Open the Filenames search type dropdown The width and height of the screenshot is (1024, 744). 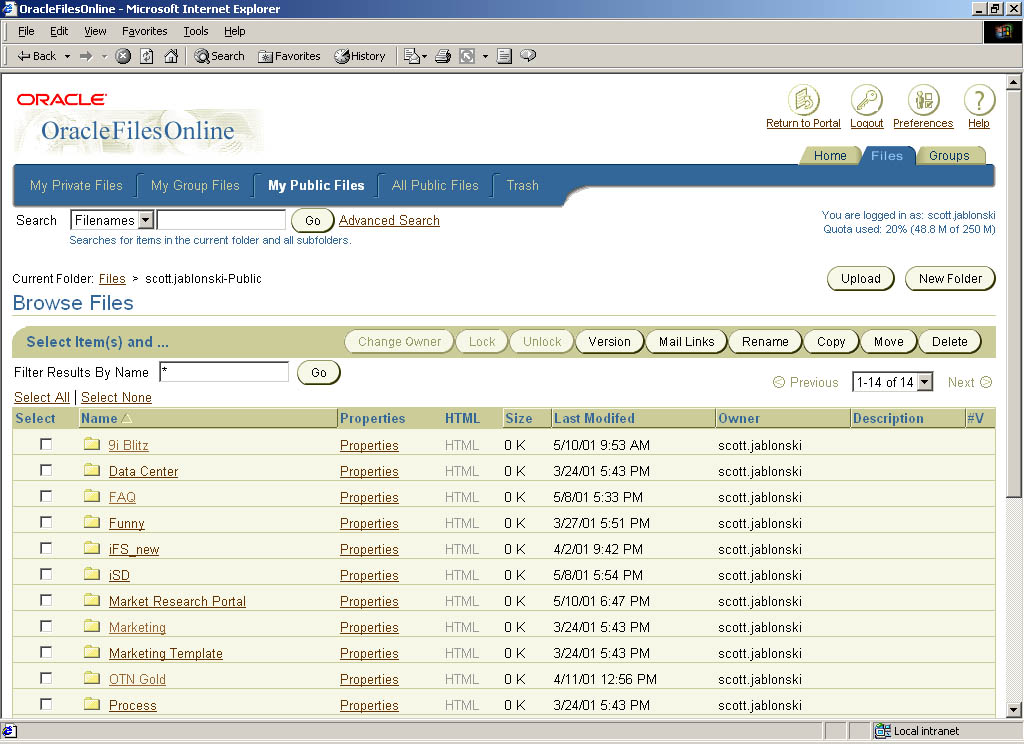pyautogui.click(x=112, y=220)
